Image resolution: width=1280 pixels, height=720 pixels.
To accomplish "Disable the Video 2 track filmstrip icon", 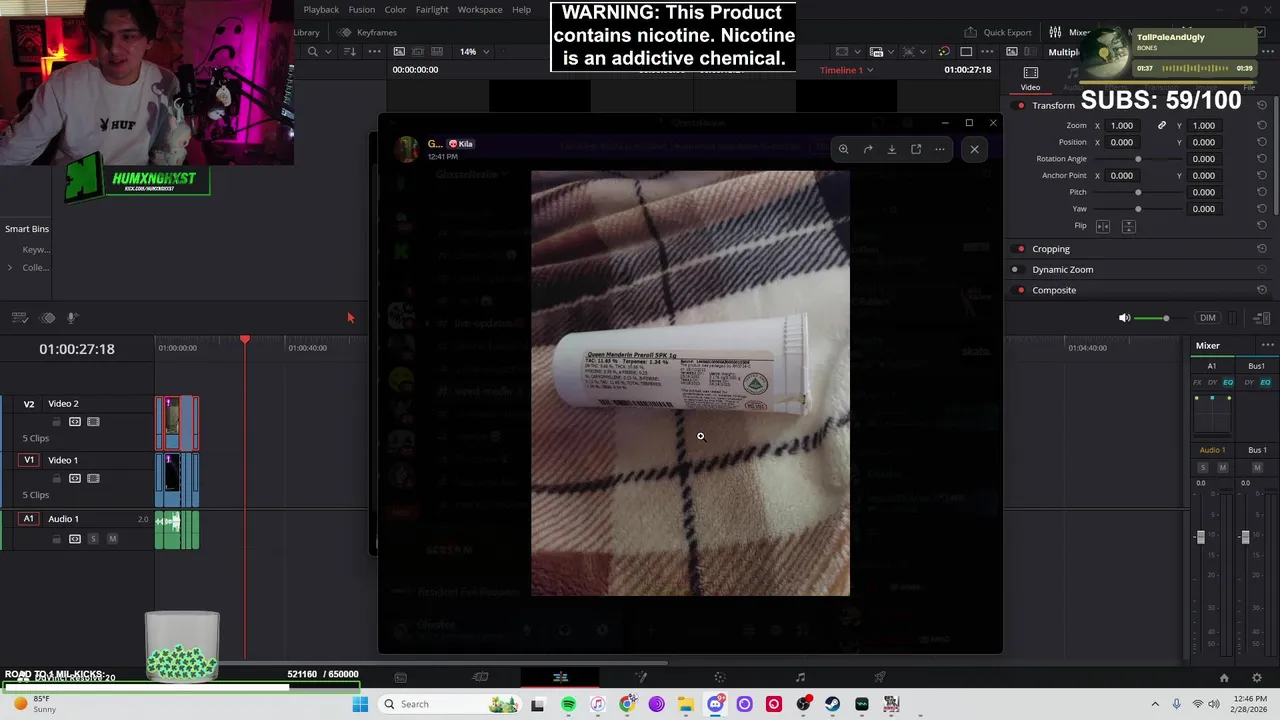I will [93, 422].
